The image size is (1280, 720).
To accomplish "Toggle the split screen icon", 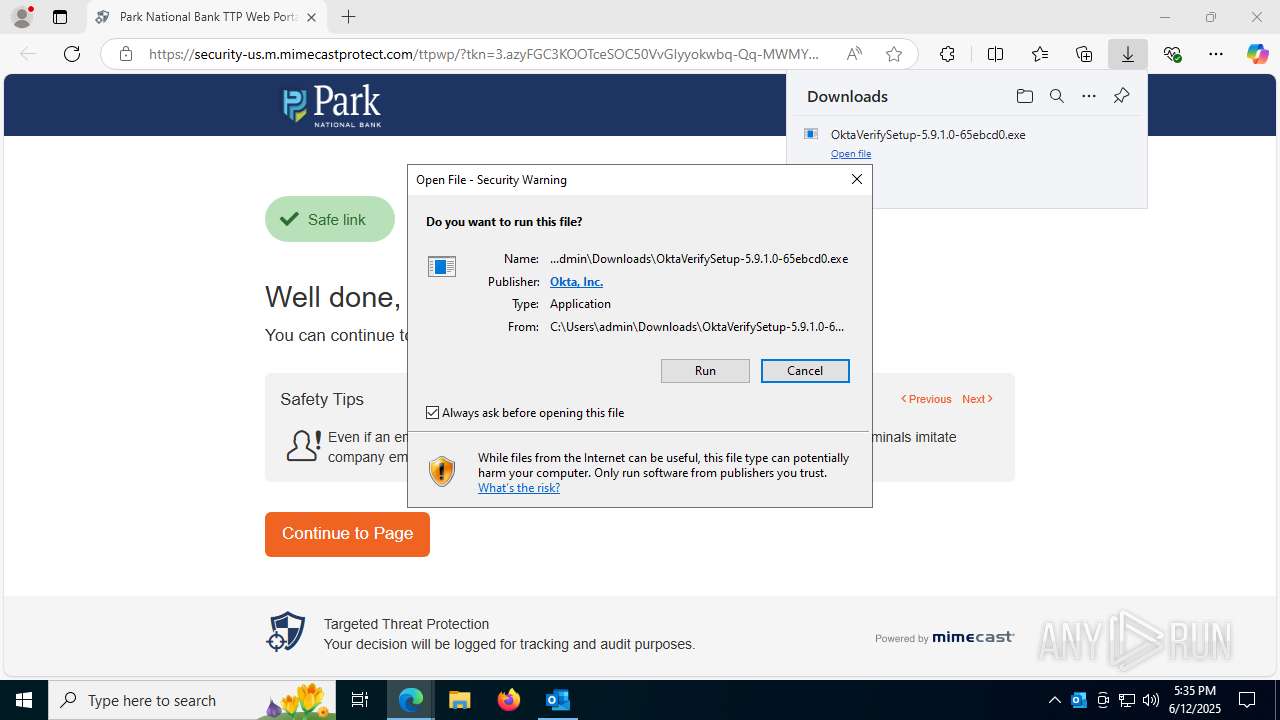I will pos(995,54).
